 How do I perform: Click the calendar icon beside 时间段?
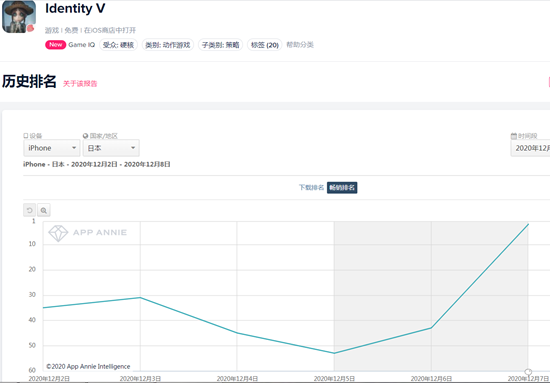tap(514, 136)
